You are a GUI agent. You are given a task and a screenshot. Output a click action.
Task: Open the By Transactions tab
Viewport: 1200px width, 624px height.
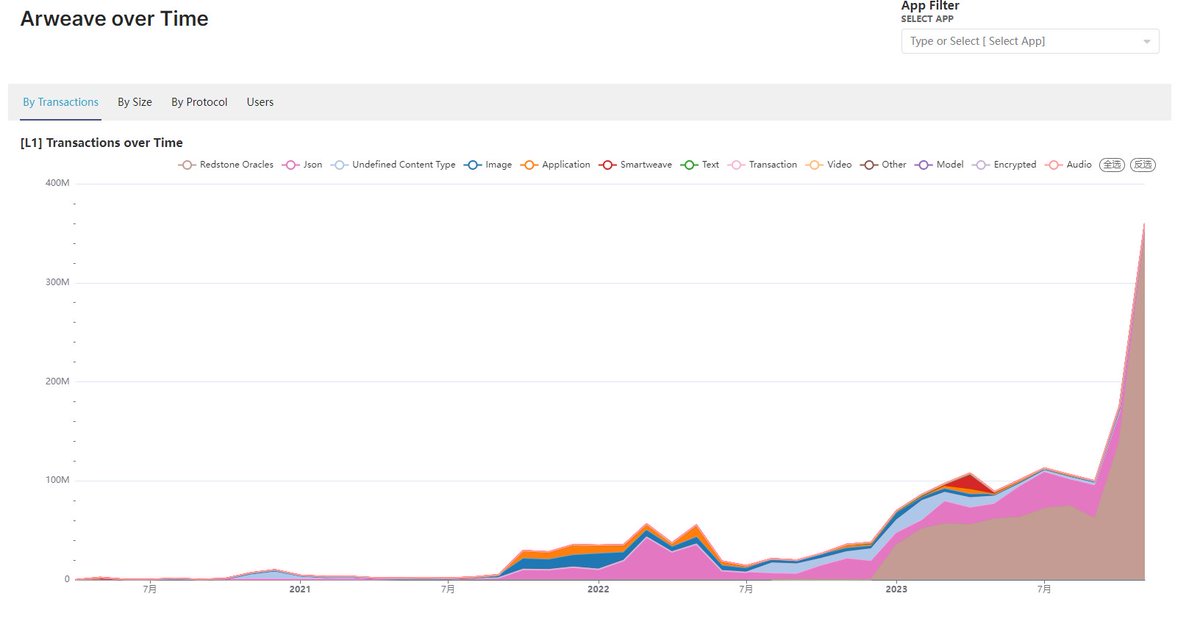(61, 102)
